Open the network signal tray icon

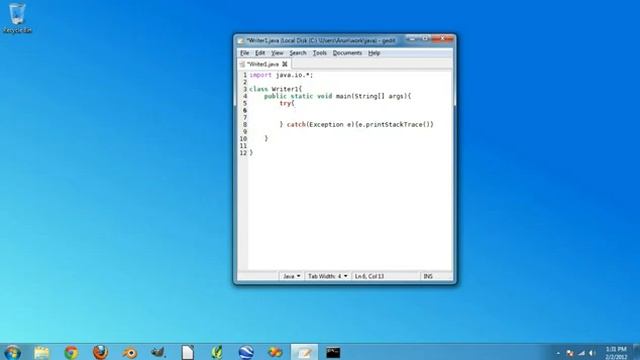(x=581, y=353)
